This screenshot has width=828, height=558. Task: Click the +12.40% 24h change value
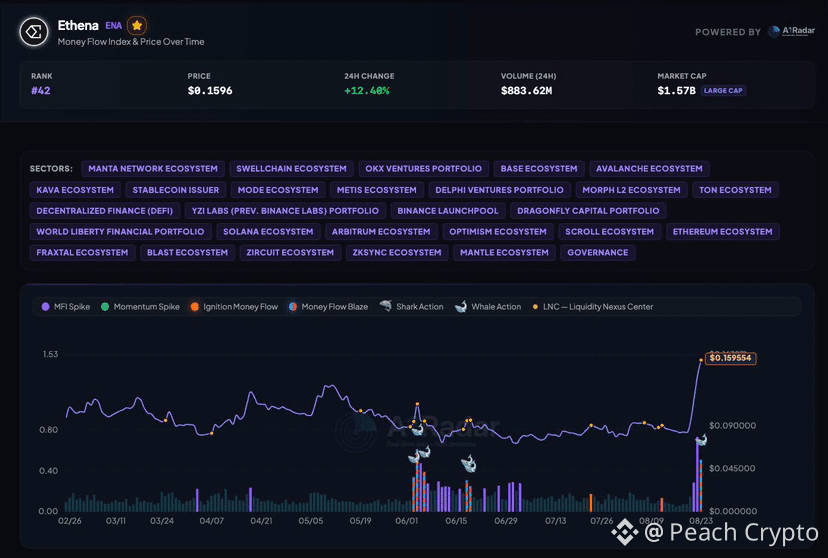coord(366,91)
